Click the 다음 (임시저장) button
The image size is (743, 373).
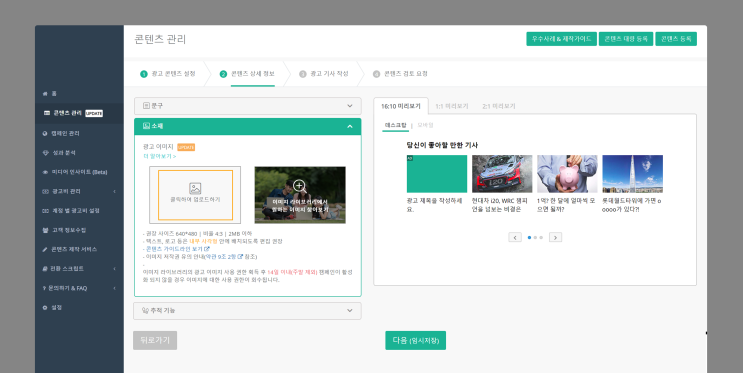[416, 341]
